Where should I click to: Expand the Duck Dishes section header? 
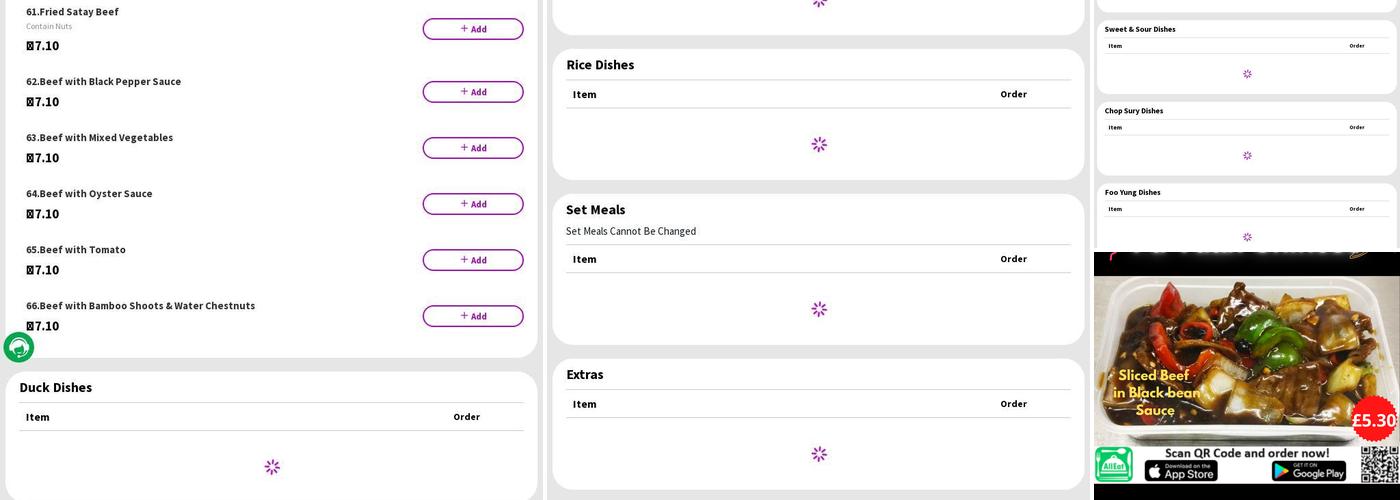click(x=56, y=388)
